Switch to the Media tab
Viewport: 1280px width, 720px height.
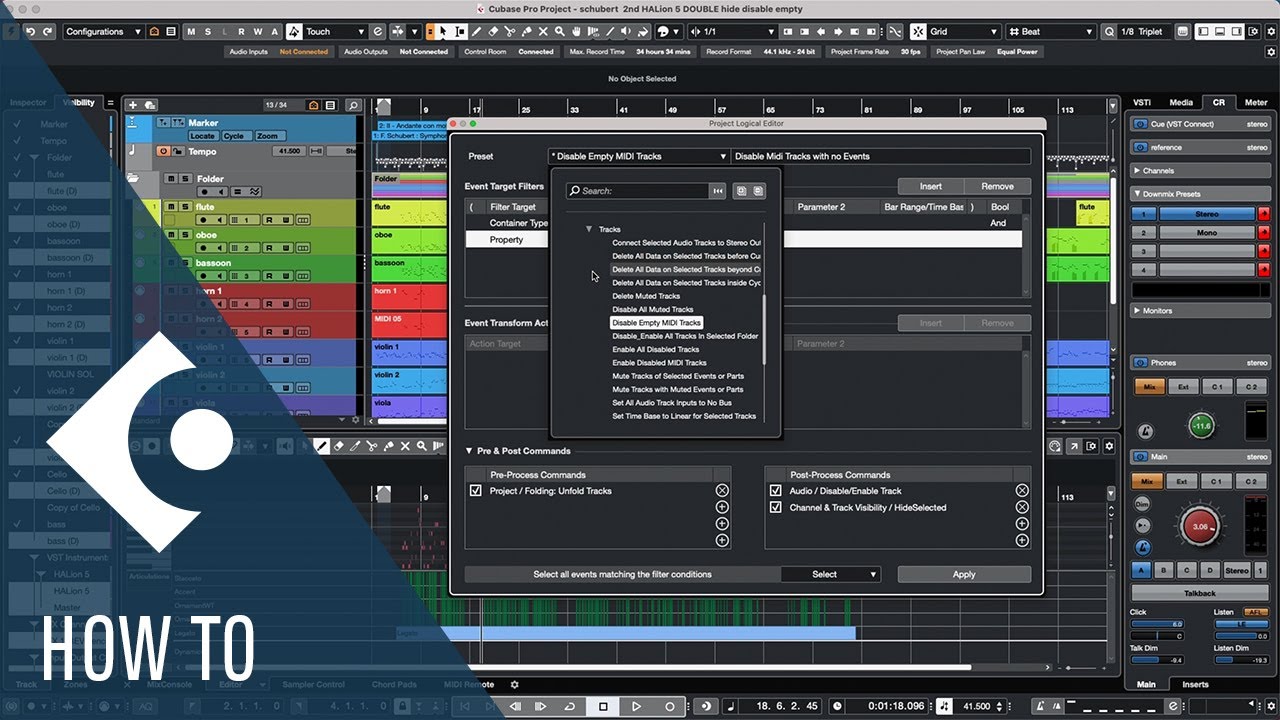tap(1181, 102)
